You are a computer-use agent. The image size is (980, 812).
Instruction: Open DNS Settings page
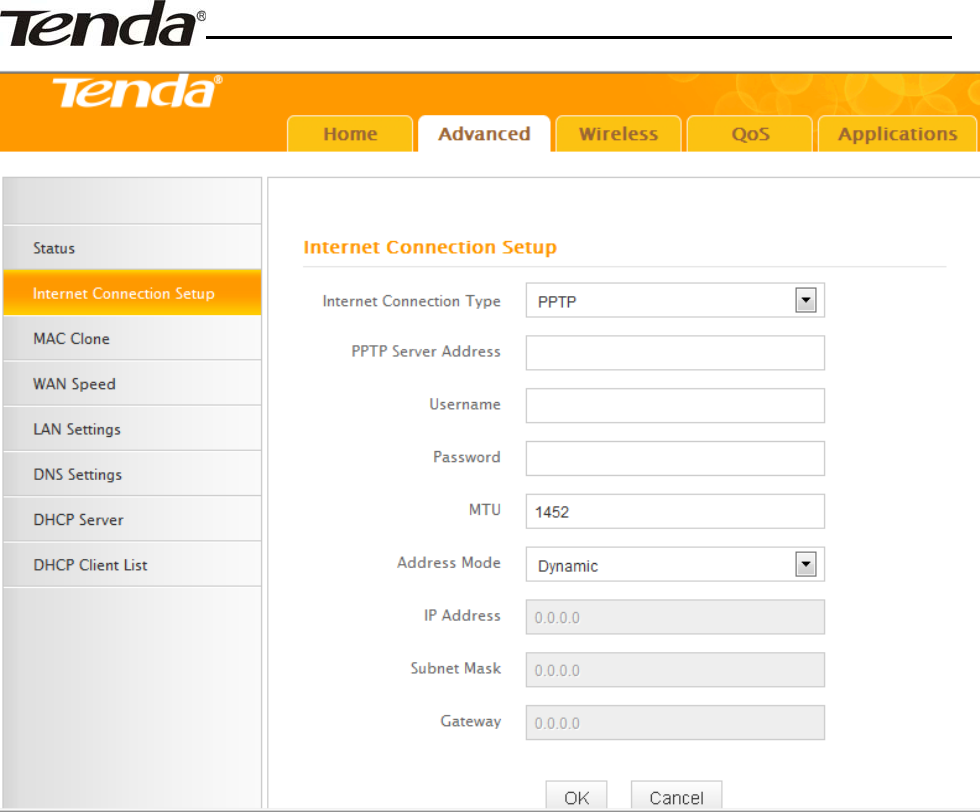point(132,474)
